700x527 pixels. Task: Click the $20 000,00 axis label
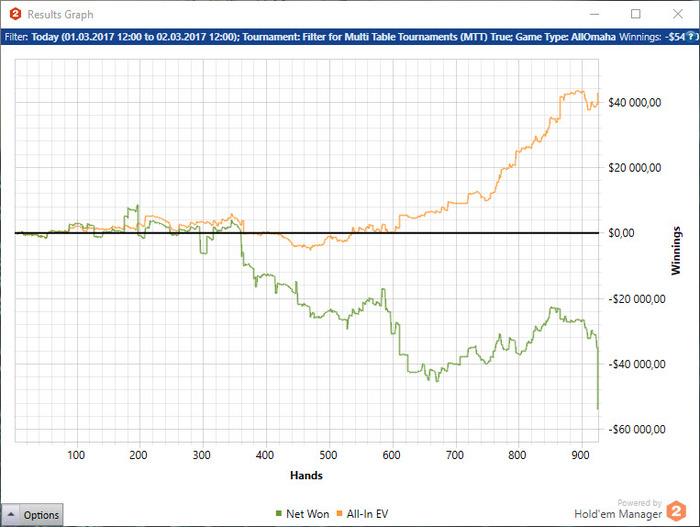pyautogui.click(x=634, y=168)
